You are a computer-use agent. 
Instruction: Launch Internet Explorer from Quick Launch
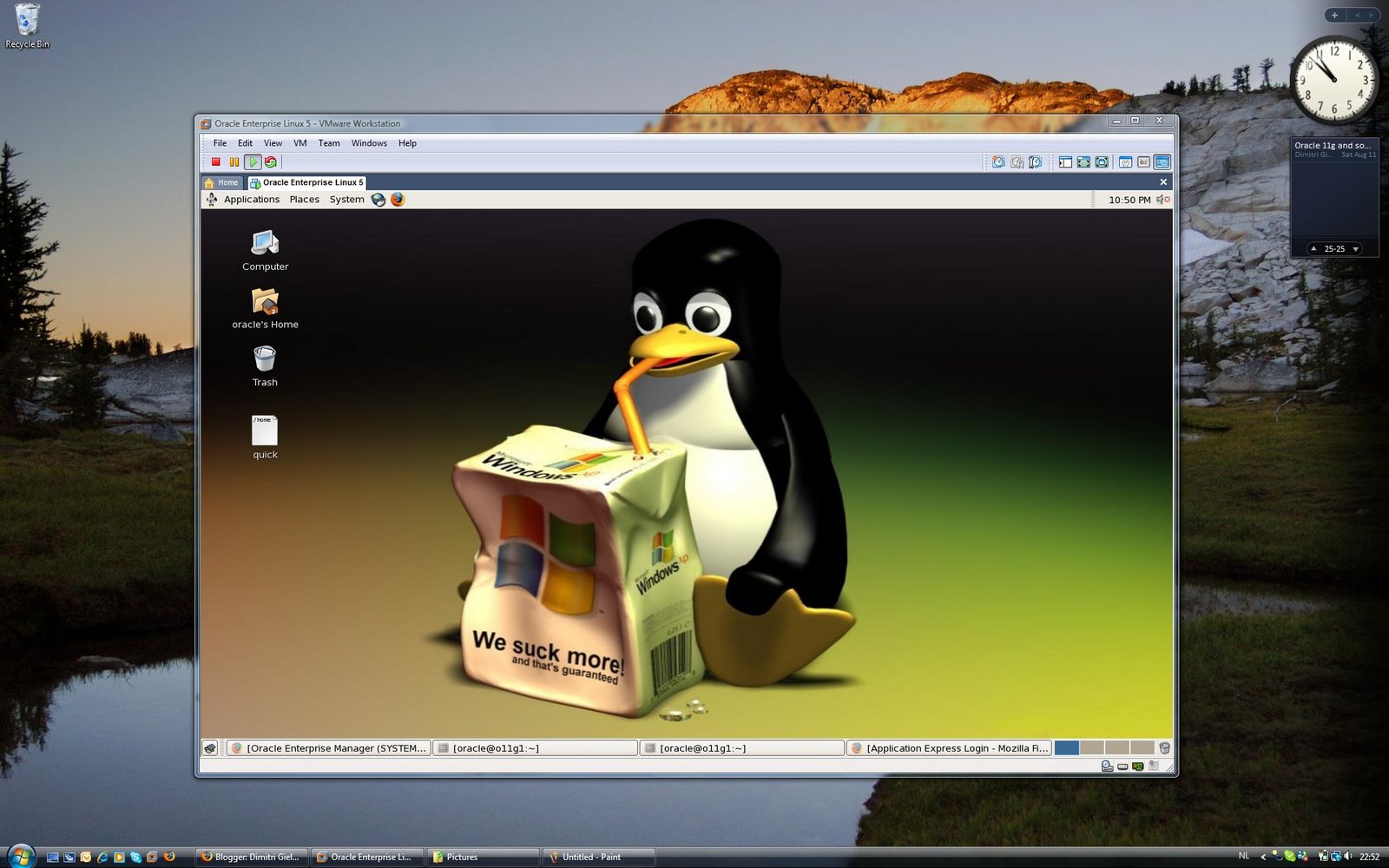[x=102, y=857]
